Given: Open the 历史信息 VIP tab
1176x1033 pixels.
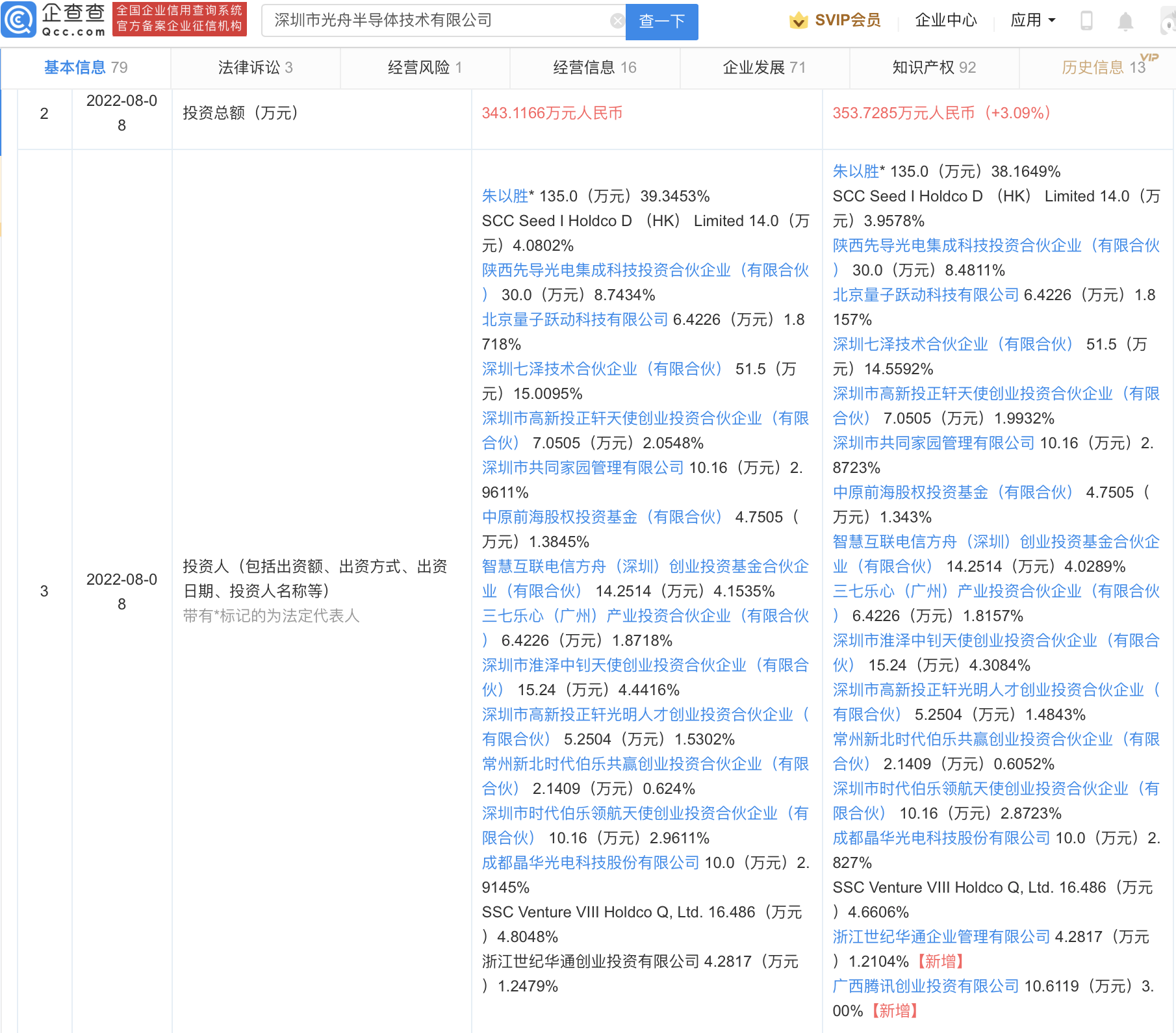Looking at the screenshot, I should [x=1103, y=68].
